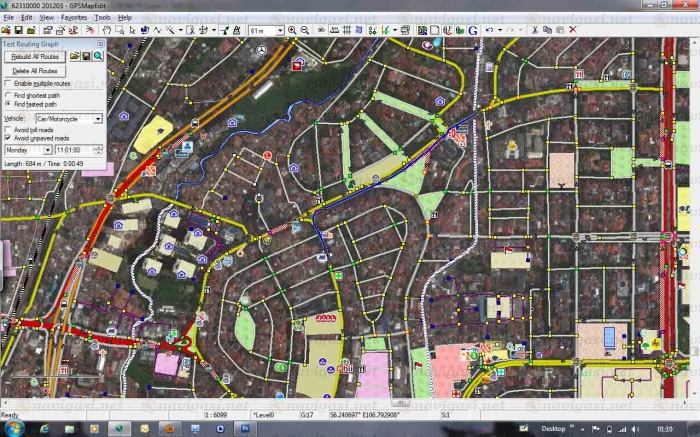Open the Vehicle Car/Motorcycle dropdown
The height and width of the screenshot is (437, 700).
pyautogui.click(x=99, y=118)
